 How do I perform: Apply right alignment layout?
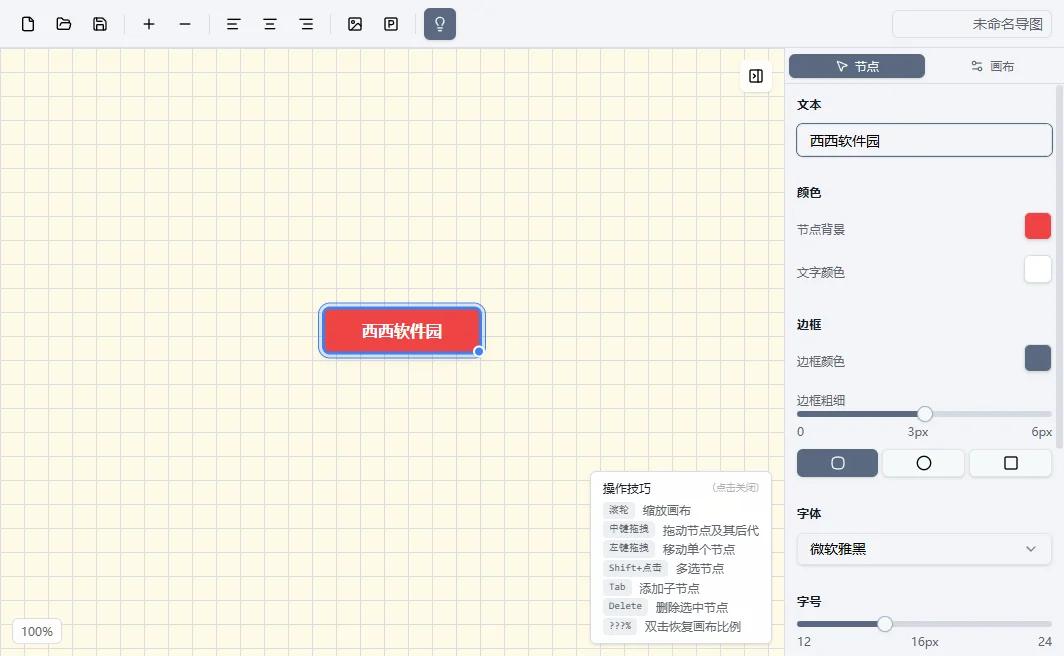[306, 24]
